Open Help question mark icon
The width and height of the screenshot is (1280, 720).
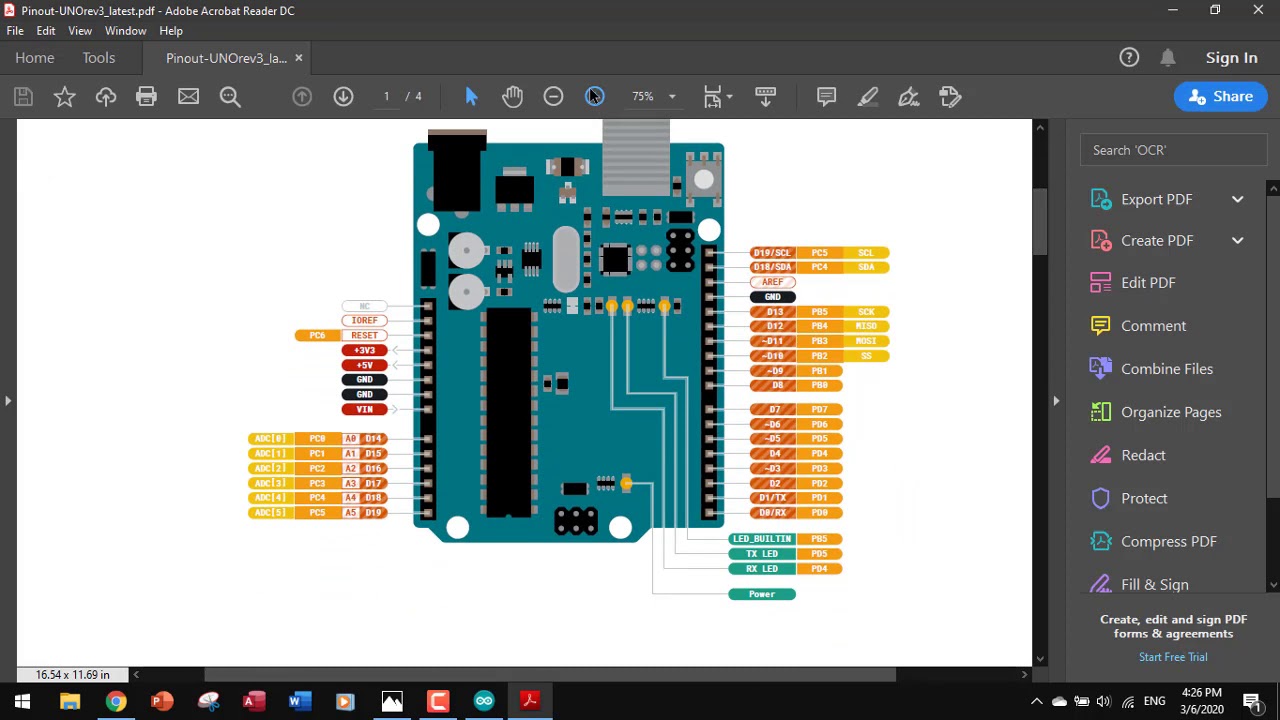[x=1129, y=58]
